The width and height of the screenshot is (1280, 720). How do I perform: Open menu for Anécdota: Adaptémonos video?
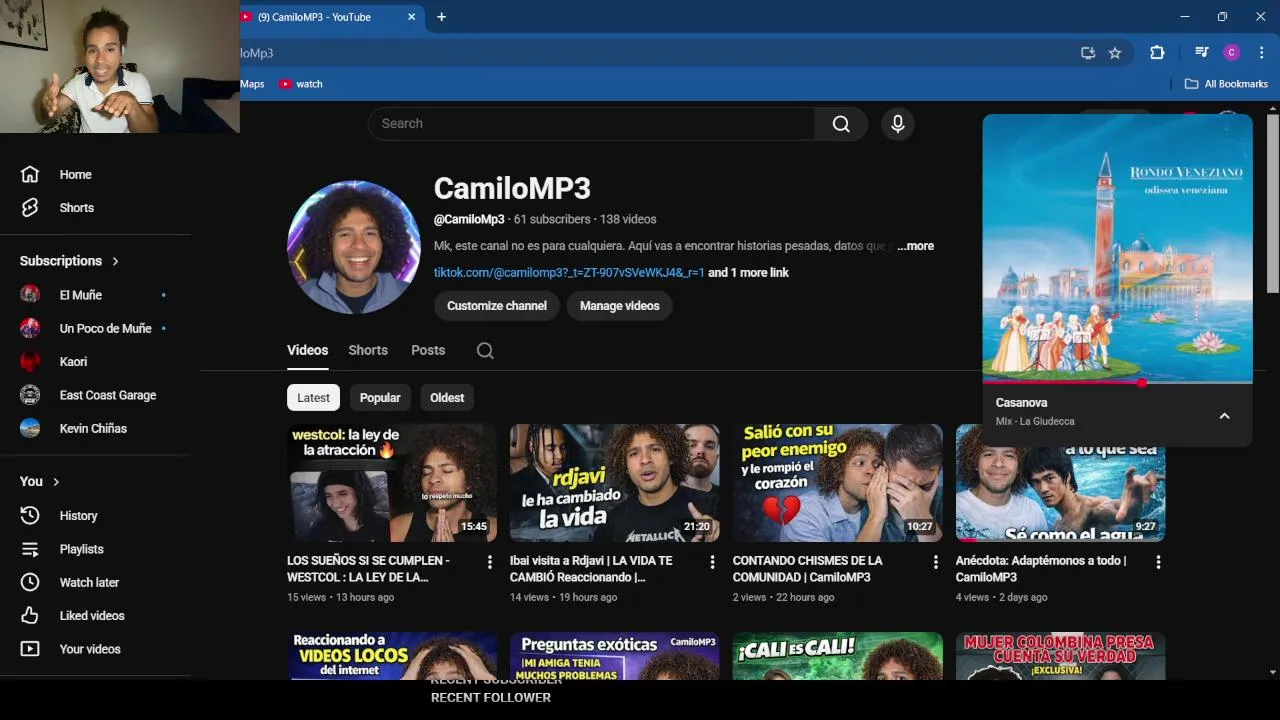click(1158, 563)
